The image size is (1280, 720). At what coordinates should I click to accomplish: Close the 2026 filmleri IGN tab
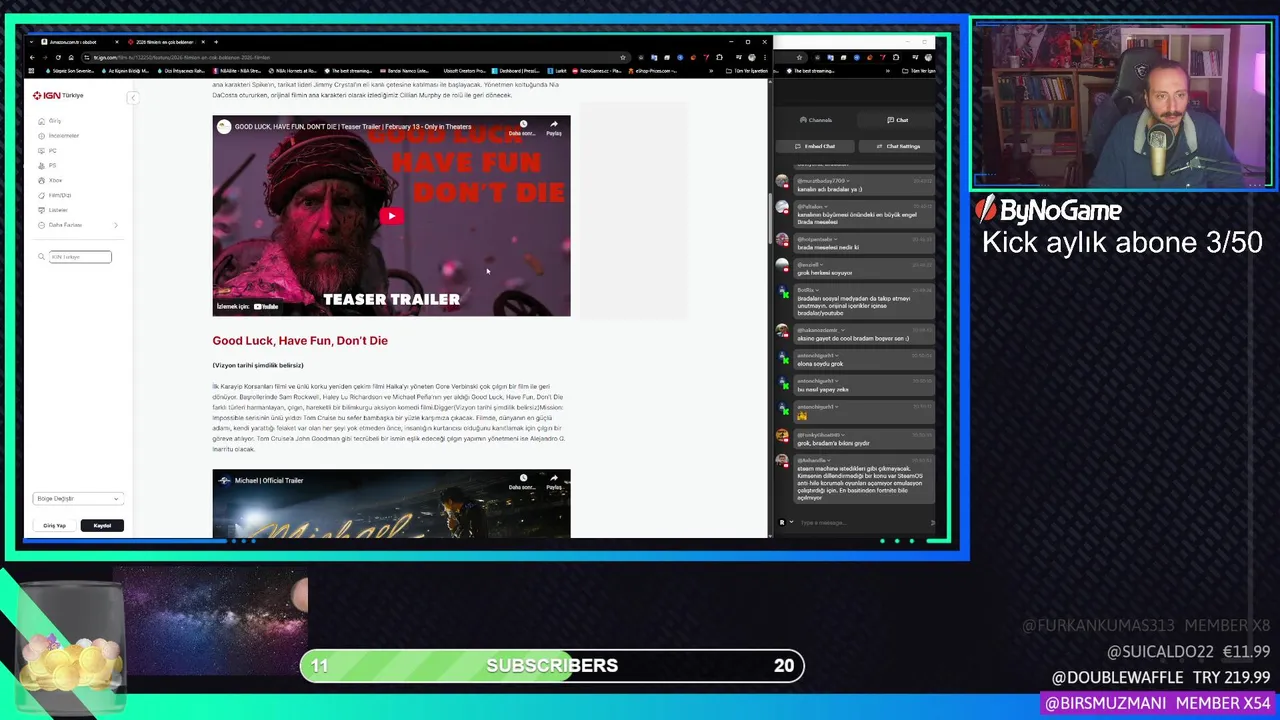click(x=203, y=42)
